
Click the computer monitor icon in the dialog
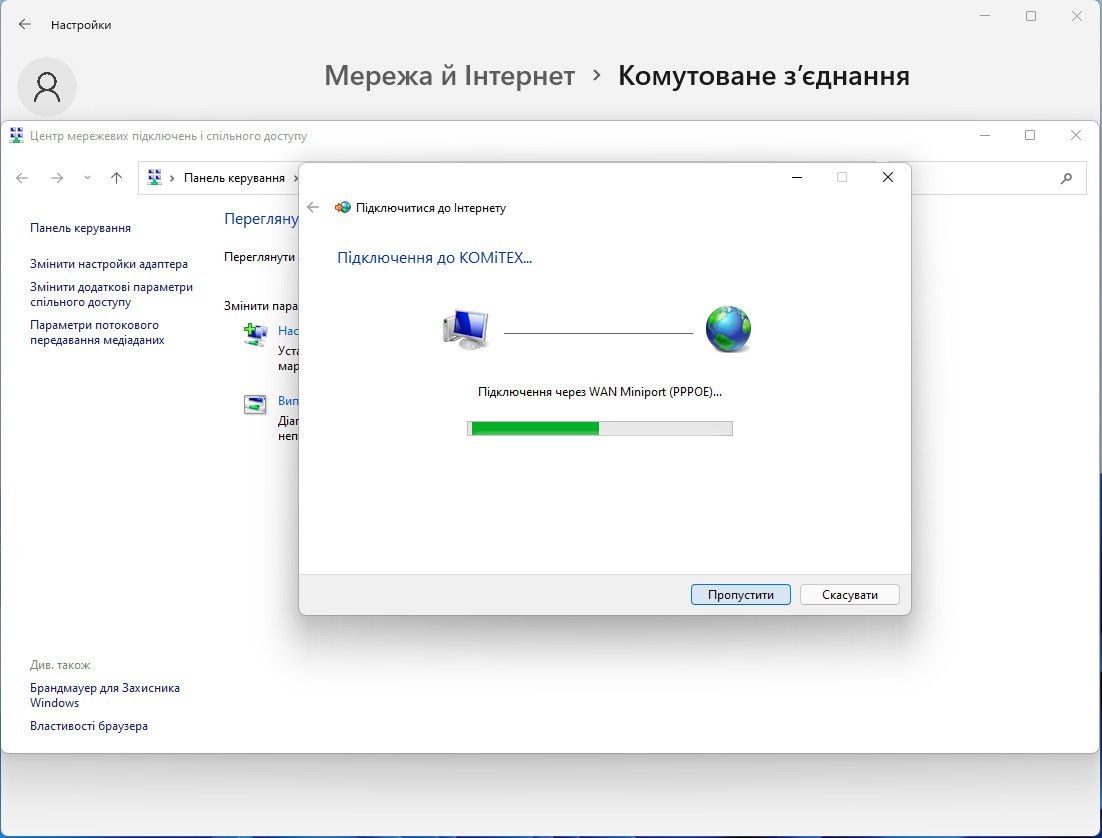466,329
